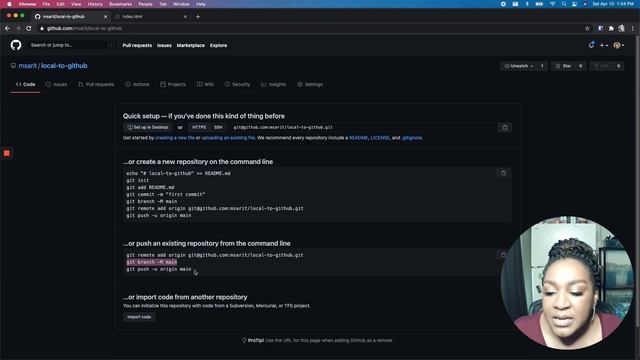640x360 pixels.
Task: Reload the page with the refresh icon
Action: 29,28
